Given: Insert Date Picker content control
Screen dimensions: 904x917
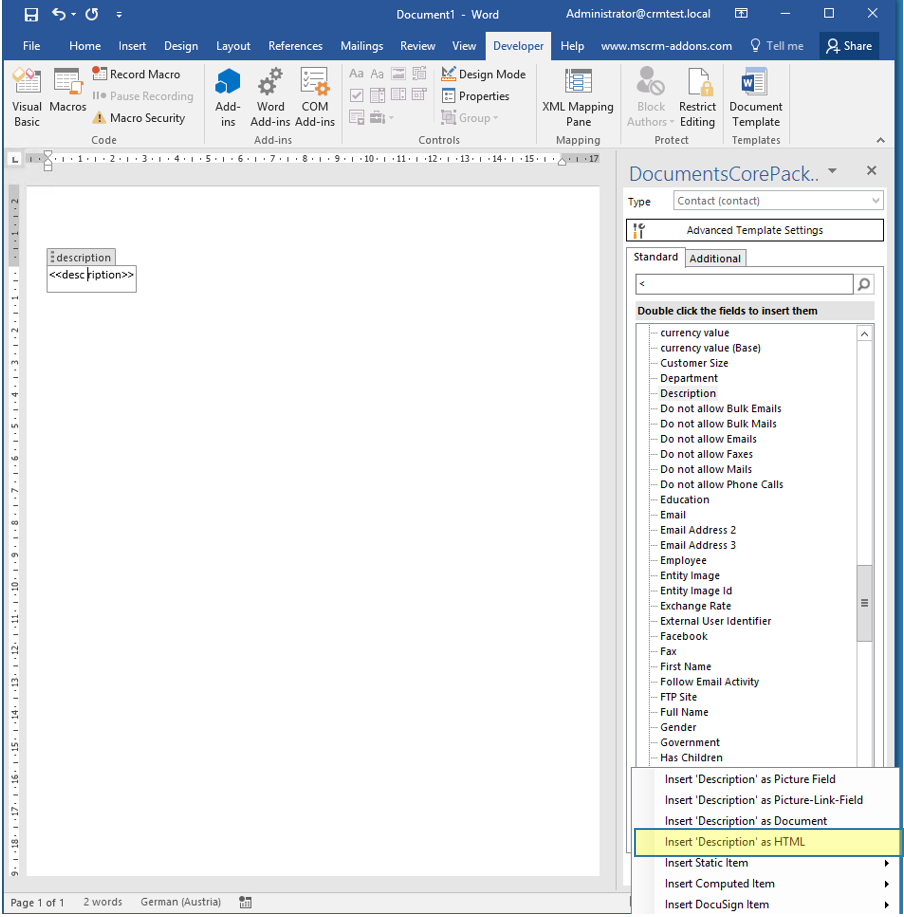Looking at the screenshot, I should [x=419, y=95].
